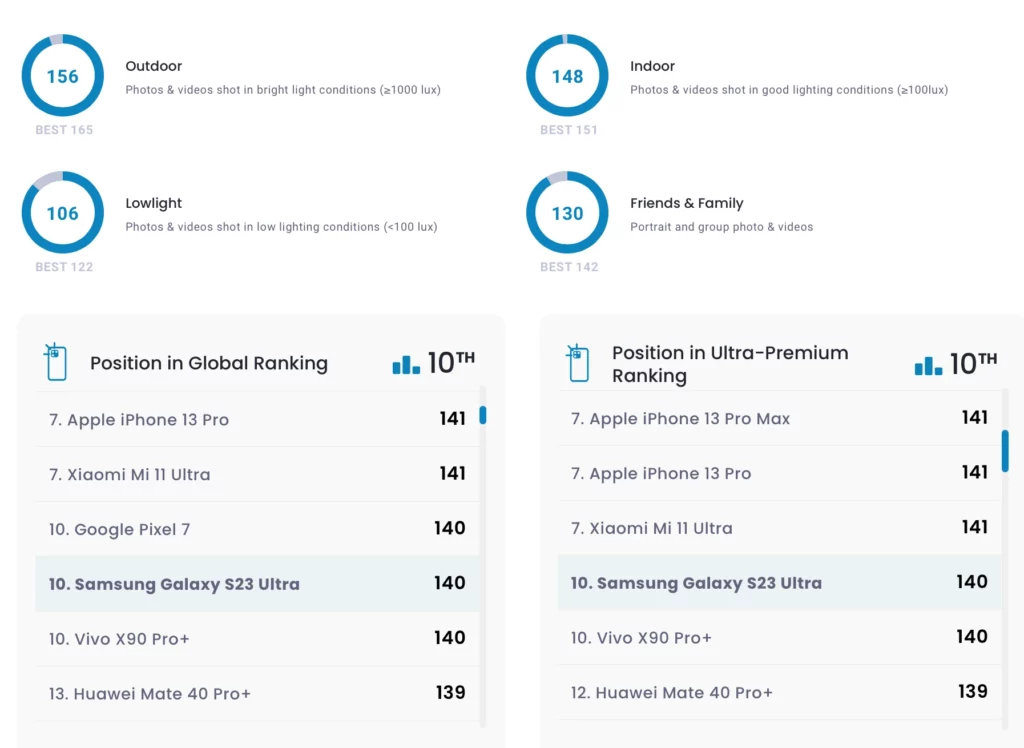Click the Global Ranking list scrollbar handle

pyautogui.click(x=483, y=415)
